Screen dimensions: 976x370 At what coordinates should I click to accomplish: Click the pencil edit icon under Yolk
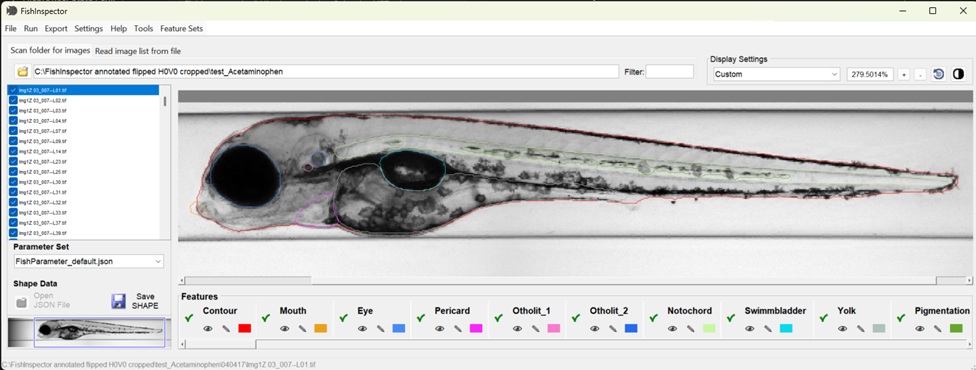[860, 328]
